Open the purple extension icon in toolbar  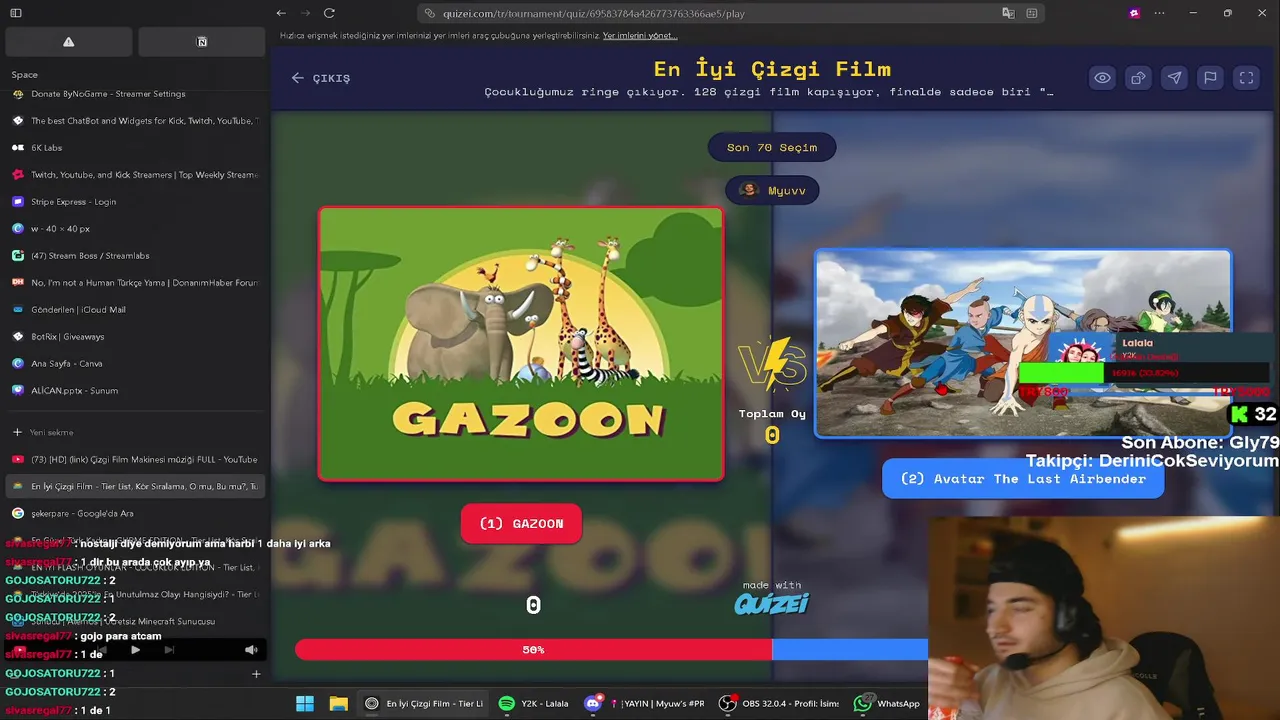[1133, 13]
